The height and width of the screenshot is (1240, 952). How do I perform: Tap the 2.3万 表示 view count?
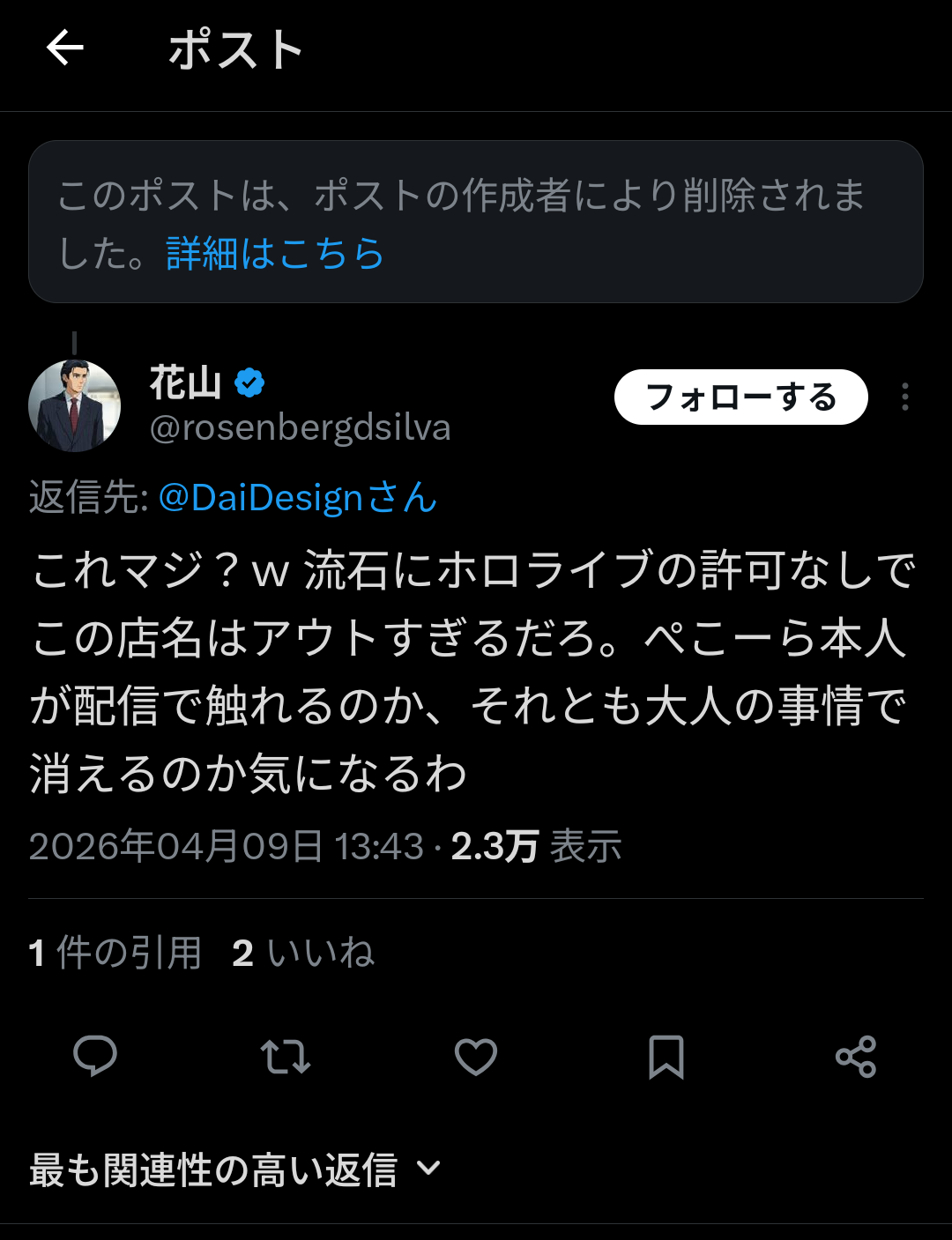click(x=536, y=847)
